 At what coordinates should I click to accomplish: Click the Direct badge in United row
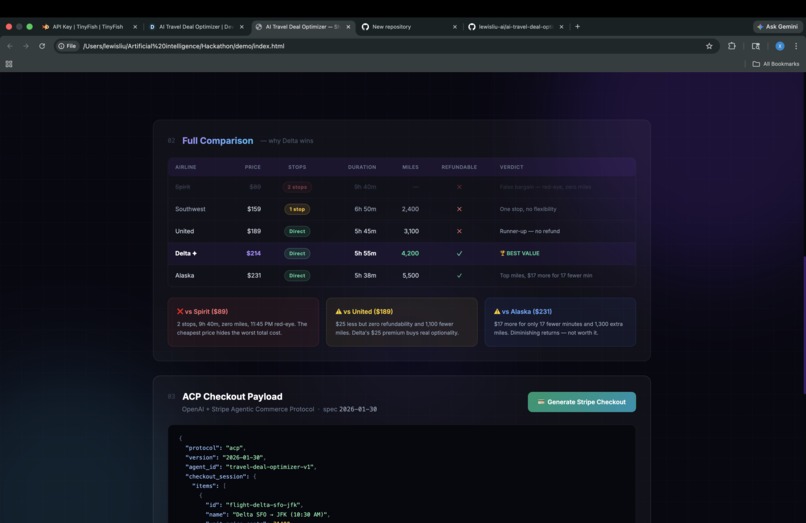(x=297, y=231)
